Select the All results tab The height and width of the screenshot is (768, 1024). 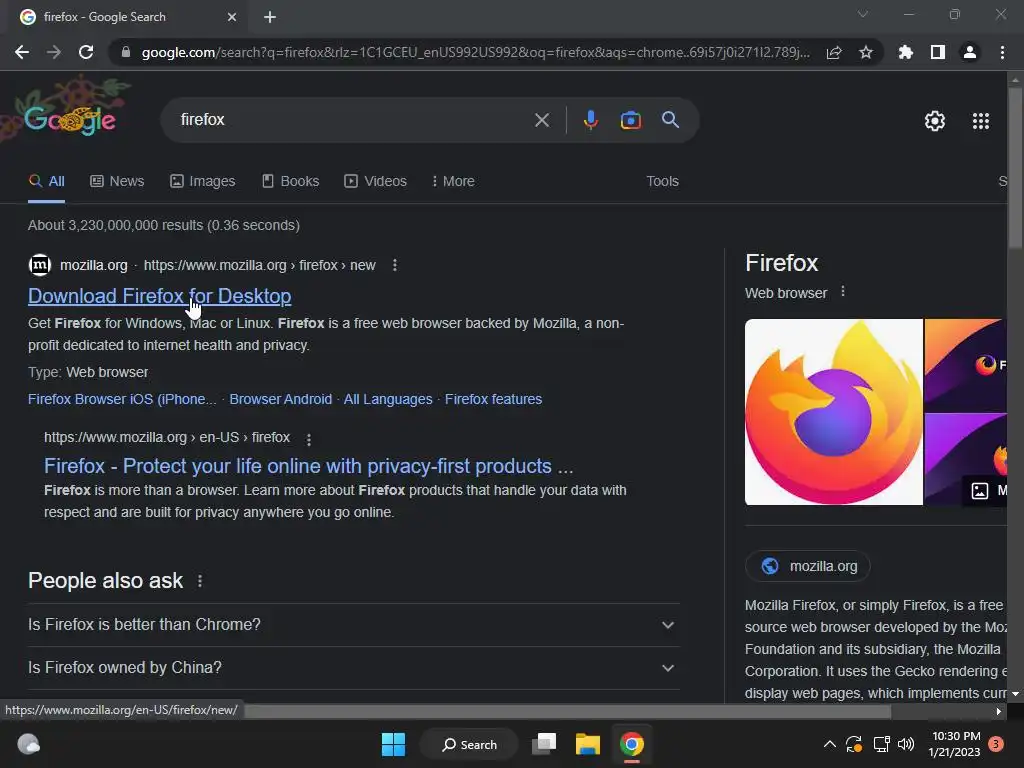[x=46, y=182]
